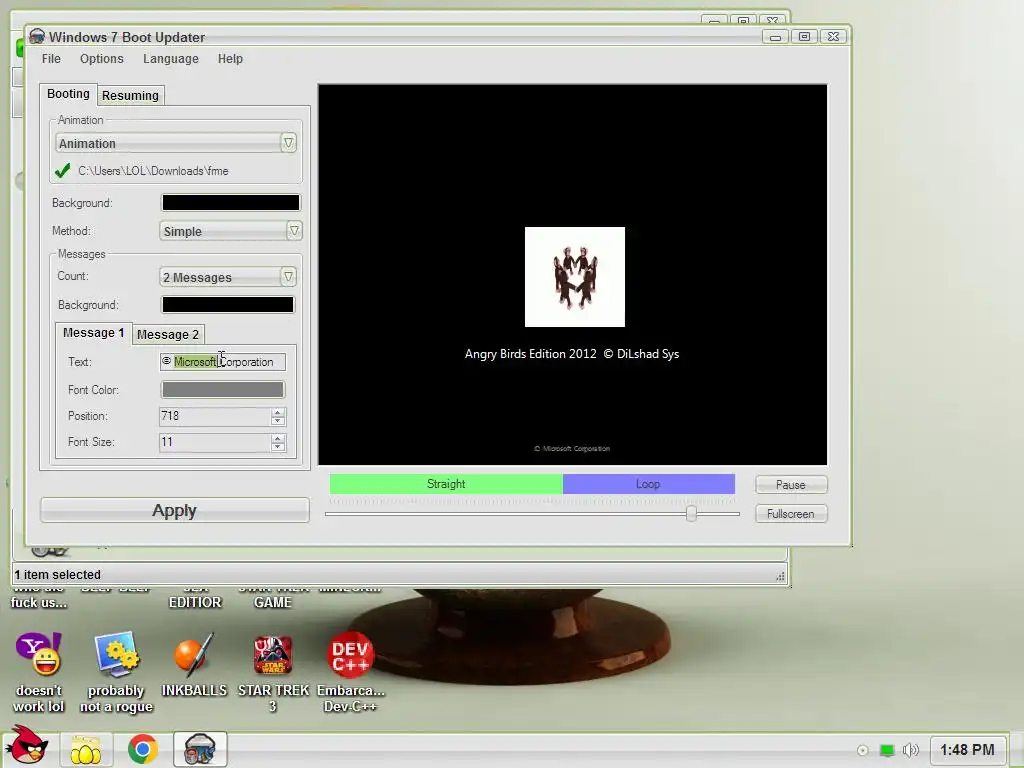Open the 'probably not a rogue' icon
The image size is (1024, 768).
pos(116,673)
